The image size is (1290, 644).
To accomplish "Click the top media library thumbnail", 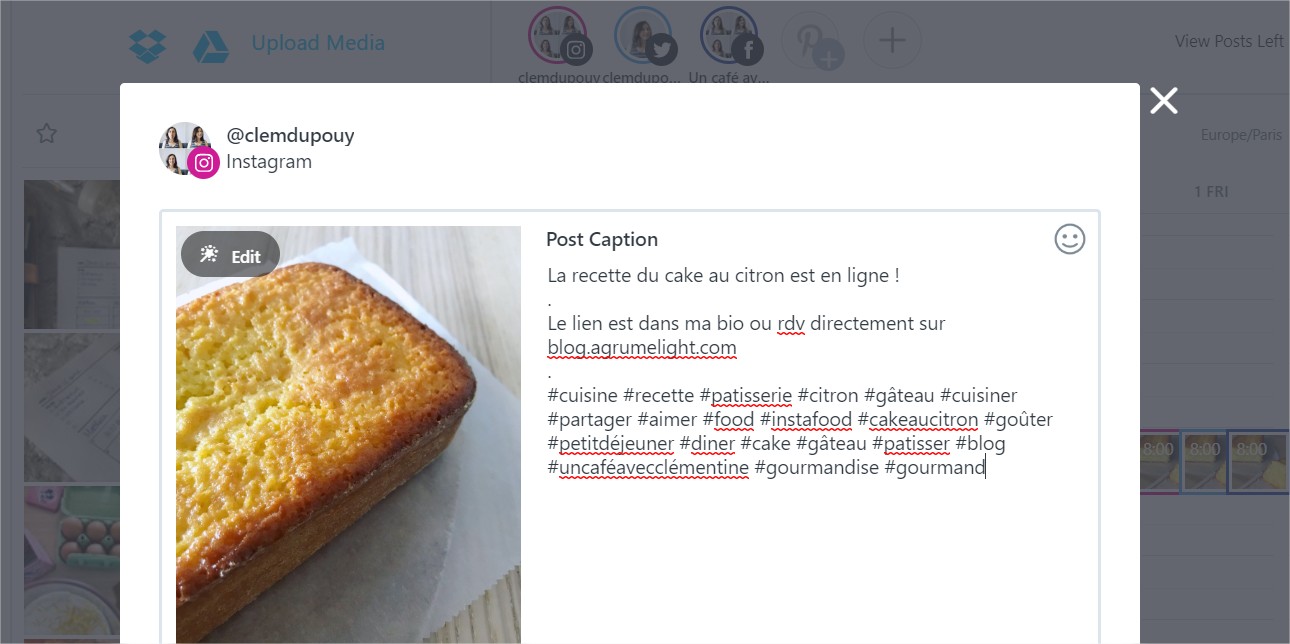I will pyautogui.click(x=72, y=254).
